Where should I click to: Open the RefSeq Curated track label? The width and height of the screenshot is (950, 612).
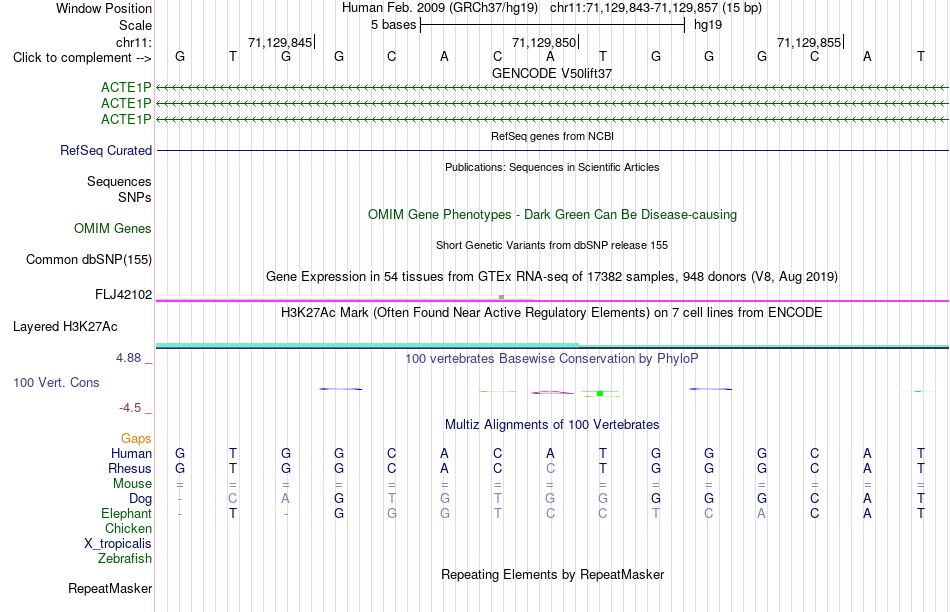[x=106, y=150]
